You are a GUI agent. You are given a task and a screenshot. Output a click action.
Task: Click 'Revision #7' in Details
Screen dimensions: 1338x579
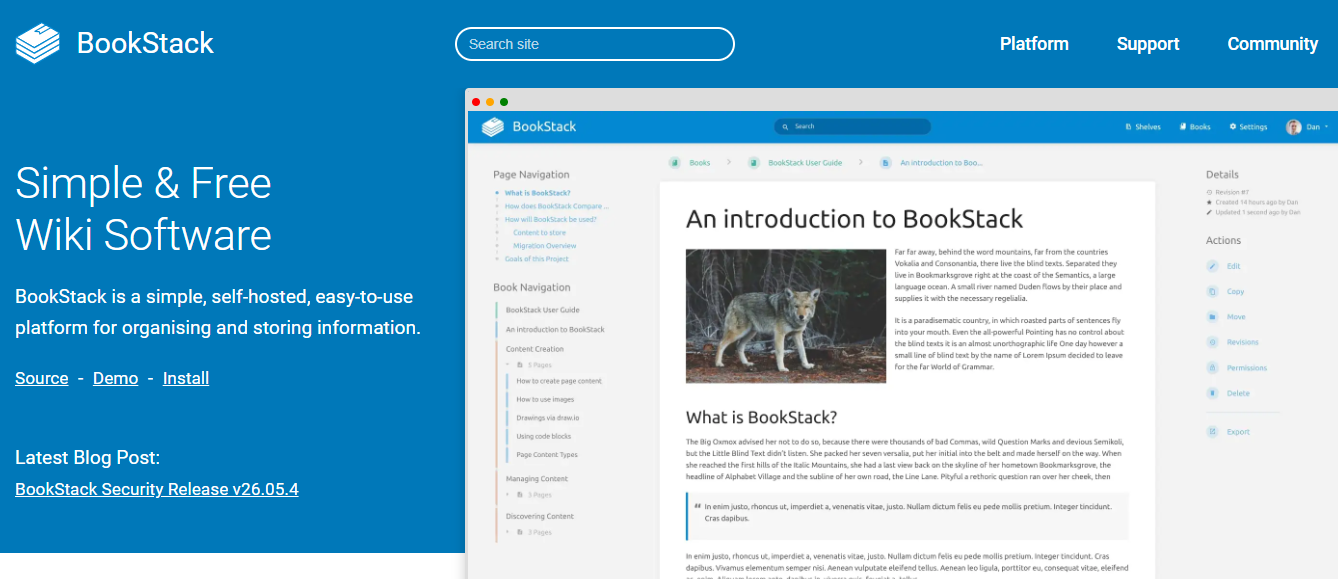tap(1232, 192)
